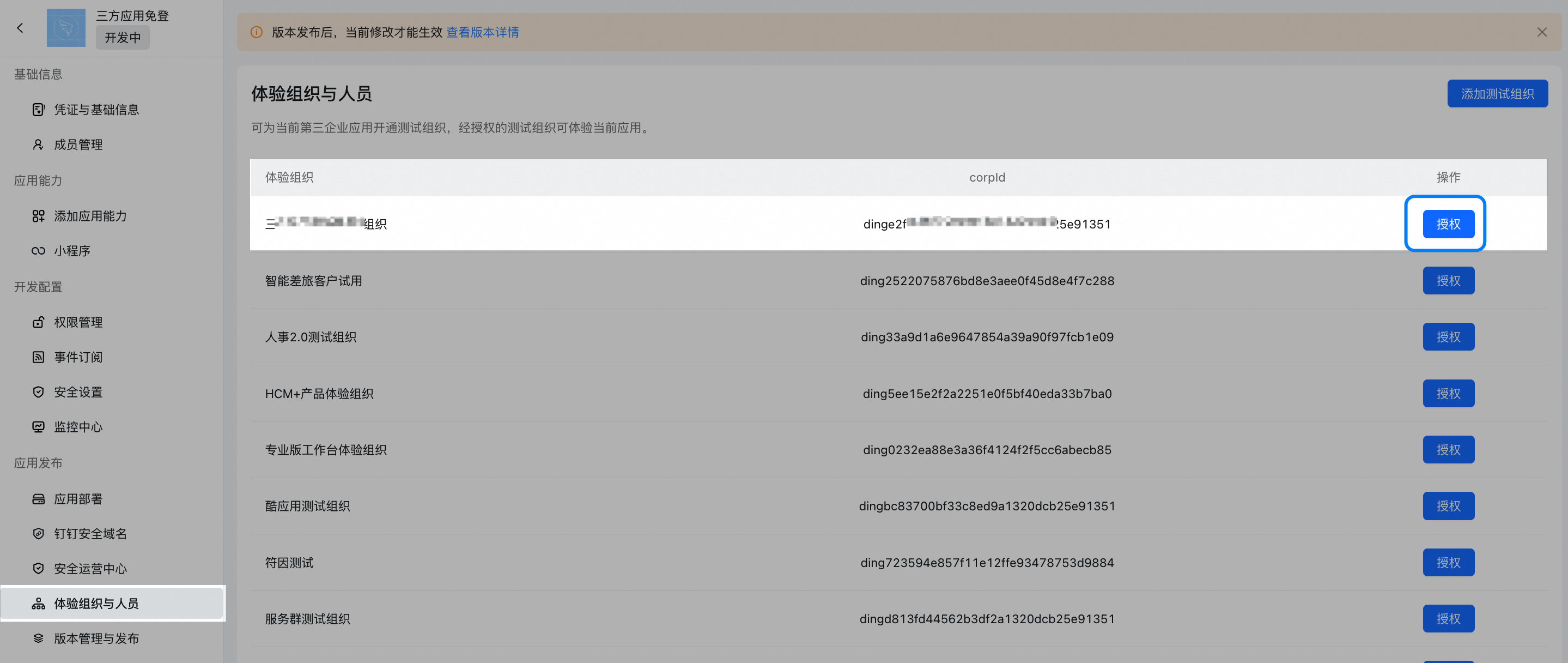1568x663 pixels.
Task: Open 安全运营中心 in the sidebar
Action: tap(90, 569)
